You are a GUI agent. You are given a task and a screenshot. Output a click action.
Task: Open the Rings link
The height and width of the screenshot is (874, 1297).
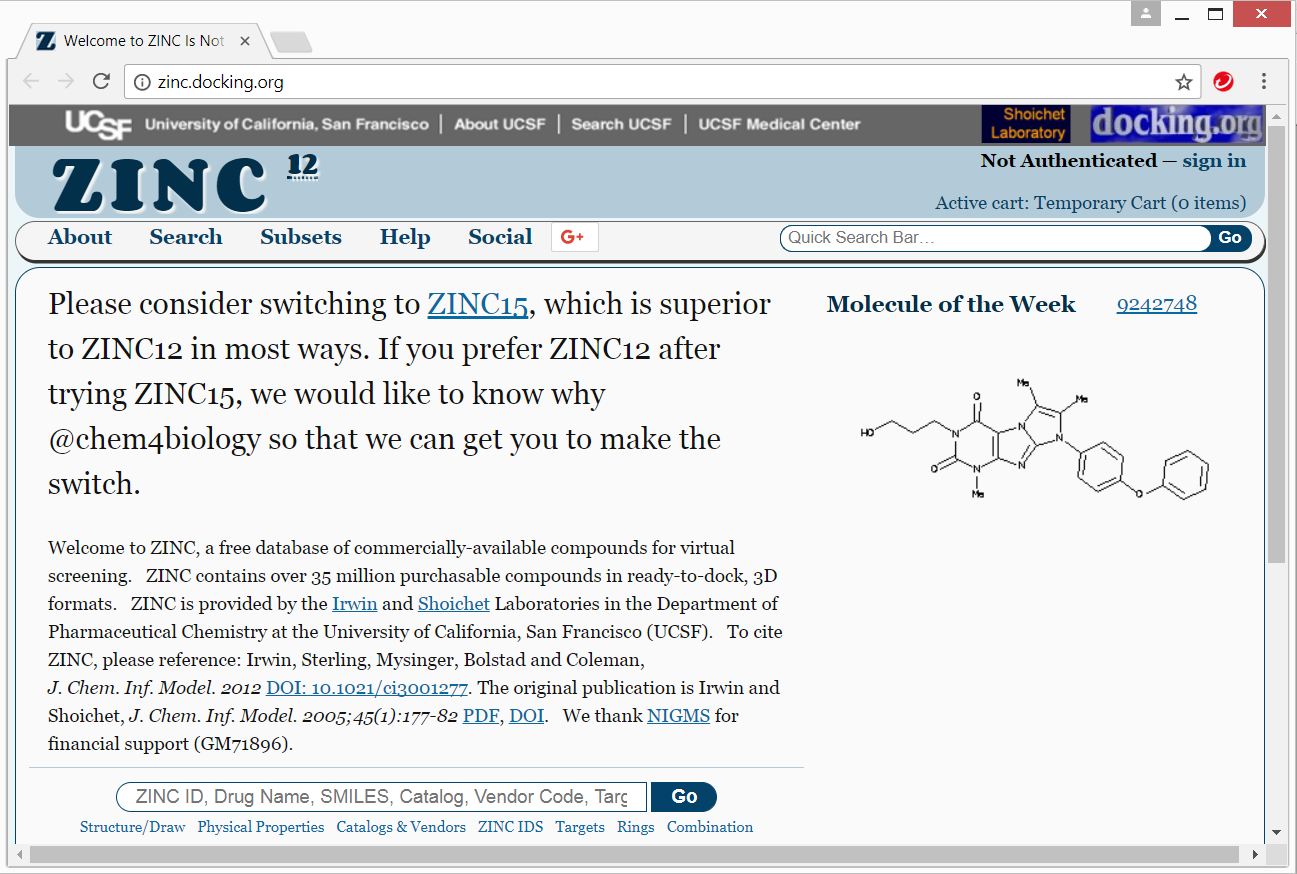click(x=636, y=827)
